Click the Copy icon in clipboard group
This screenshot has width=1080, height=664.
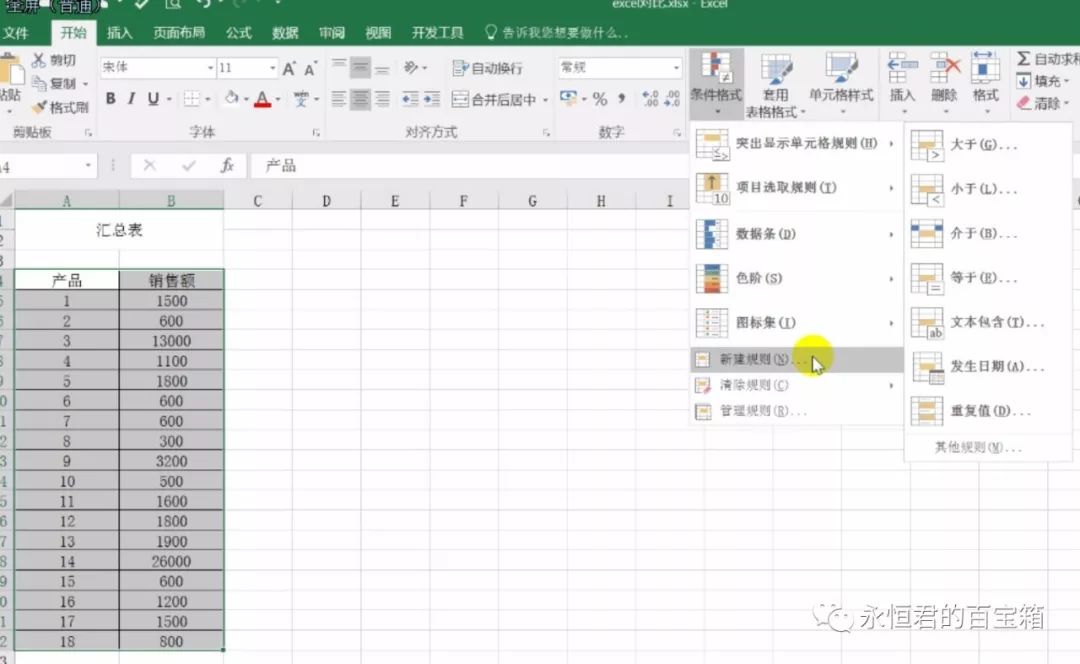tap(39, 83)
